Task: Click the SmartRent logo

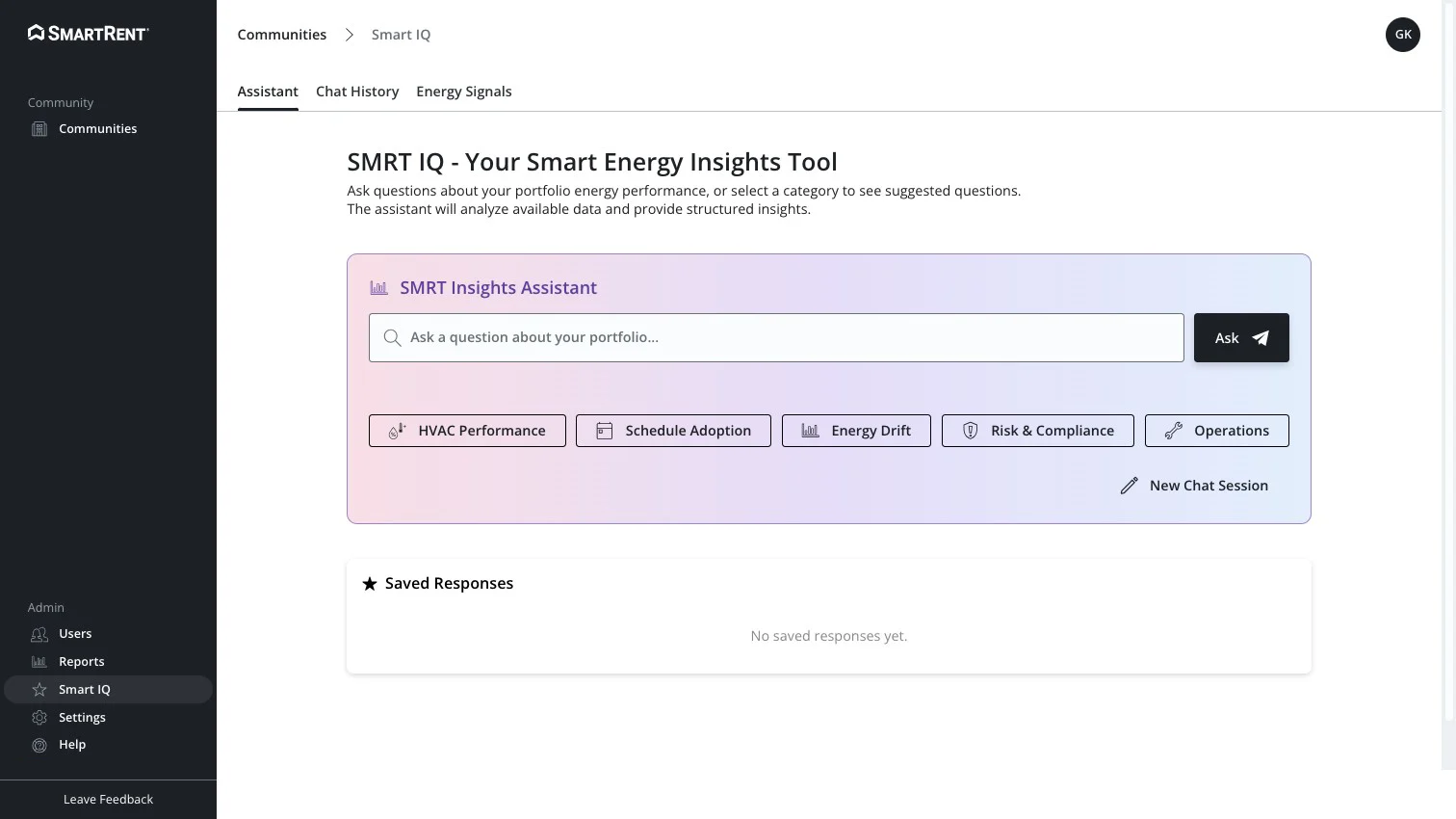Action: tap(89, 34)
